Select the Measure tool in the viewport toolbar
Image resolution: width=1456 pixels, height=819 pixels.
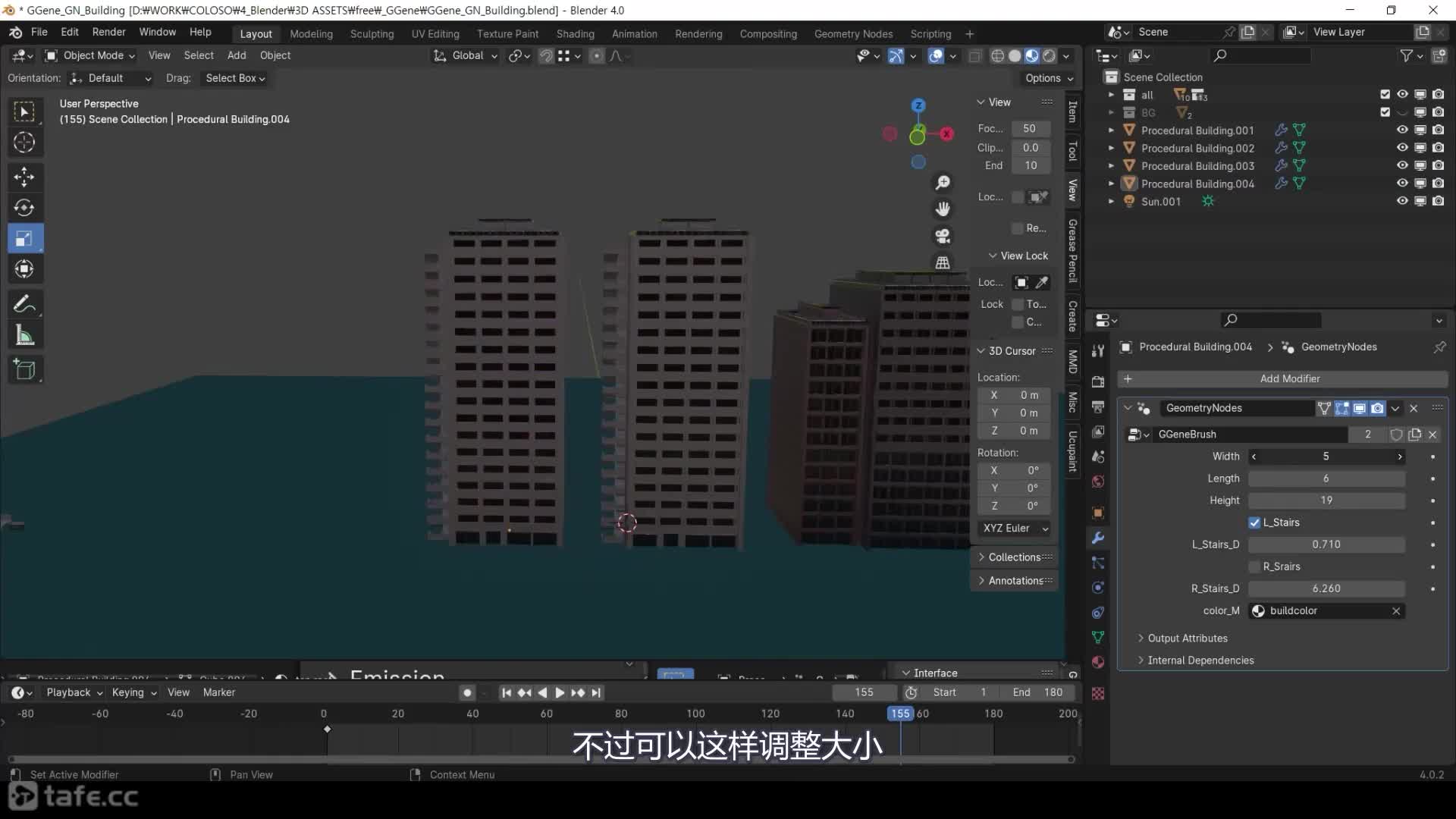[25, 335]
